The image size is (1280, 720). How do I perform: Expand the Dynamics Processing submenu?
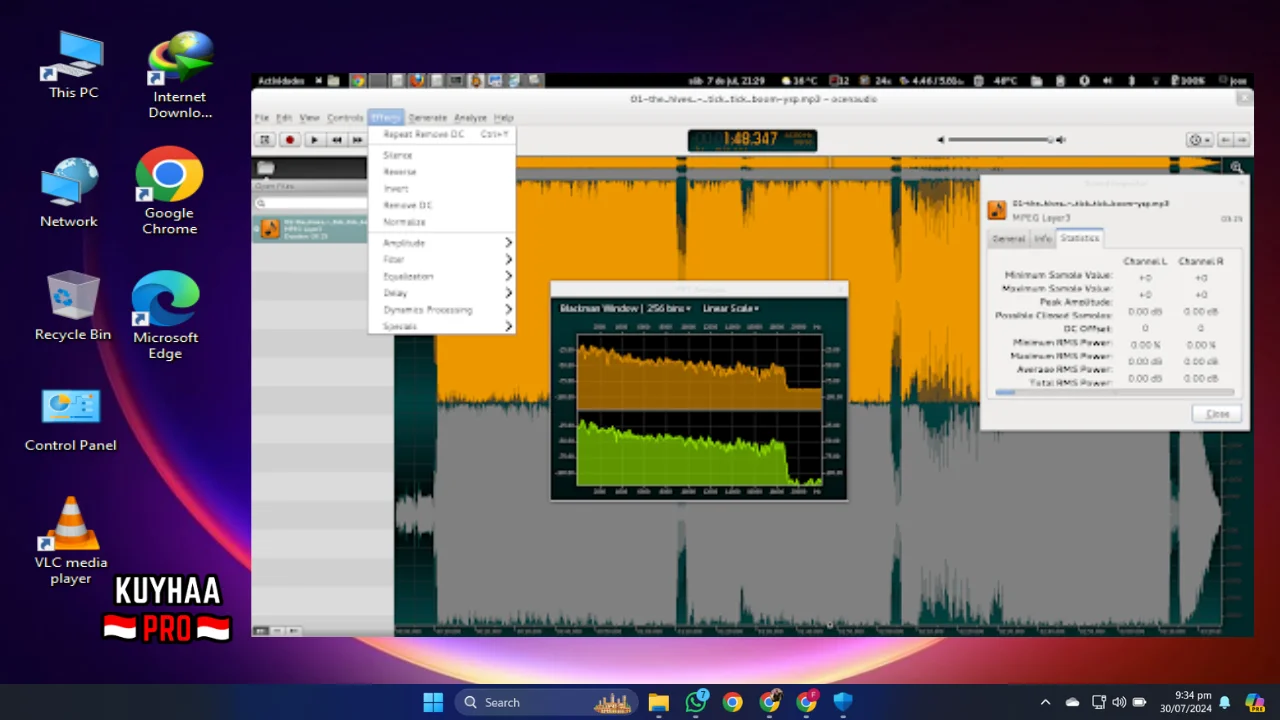(441, 310)
